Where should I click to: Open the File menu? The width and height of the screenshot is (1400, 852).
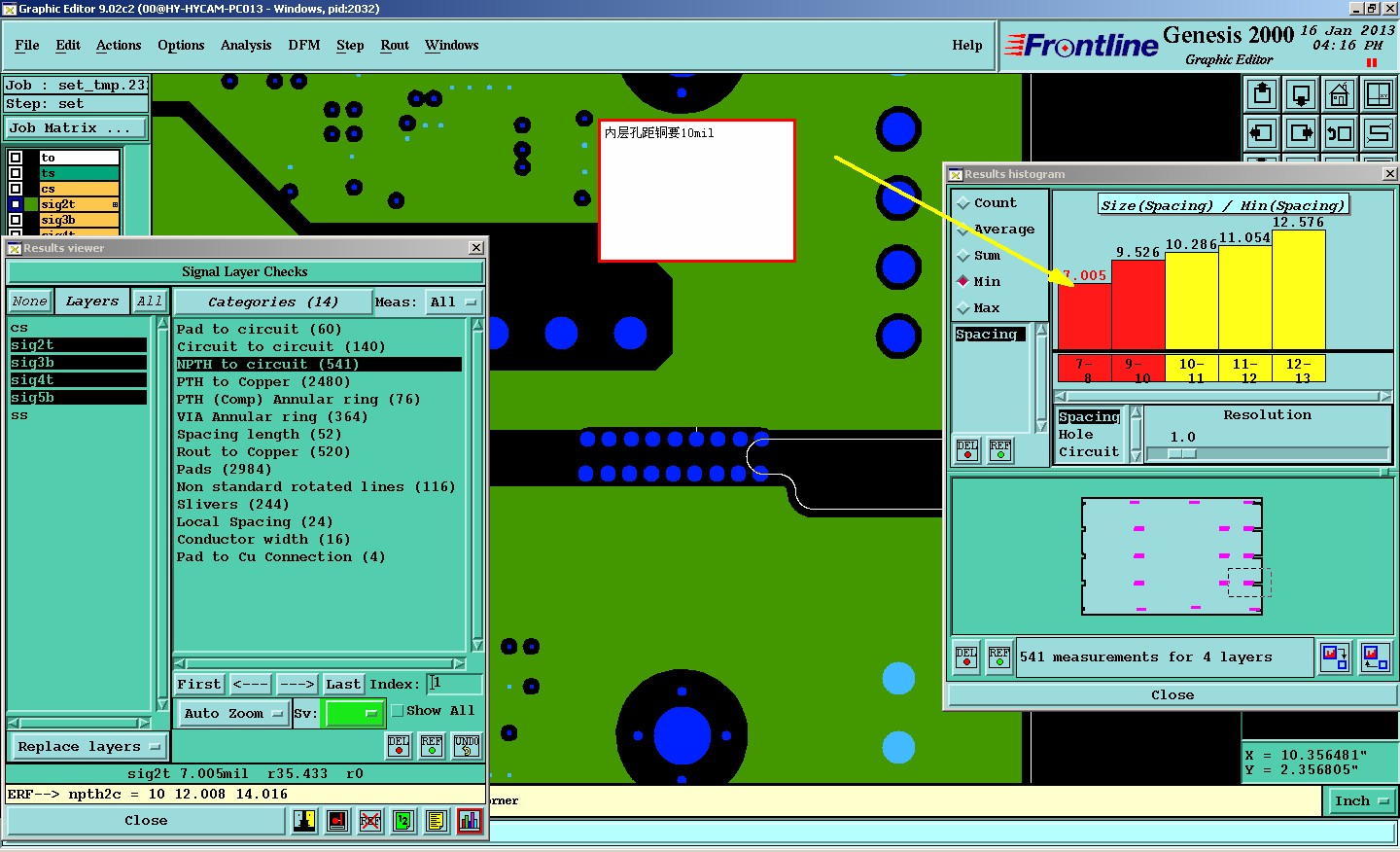coord(27,45)
